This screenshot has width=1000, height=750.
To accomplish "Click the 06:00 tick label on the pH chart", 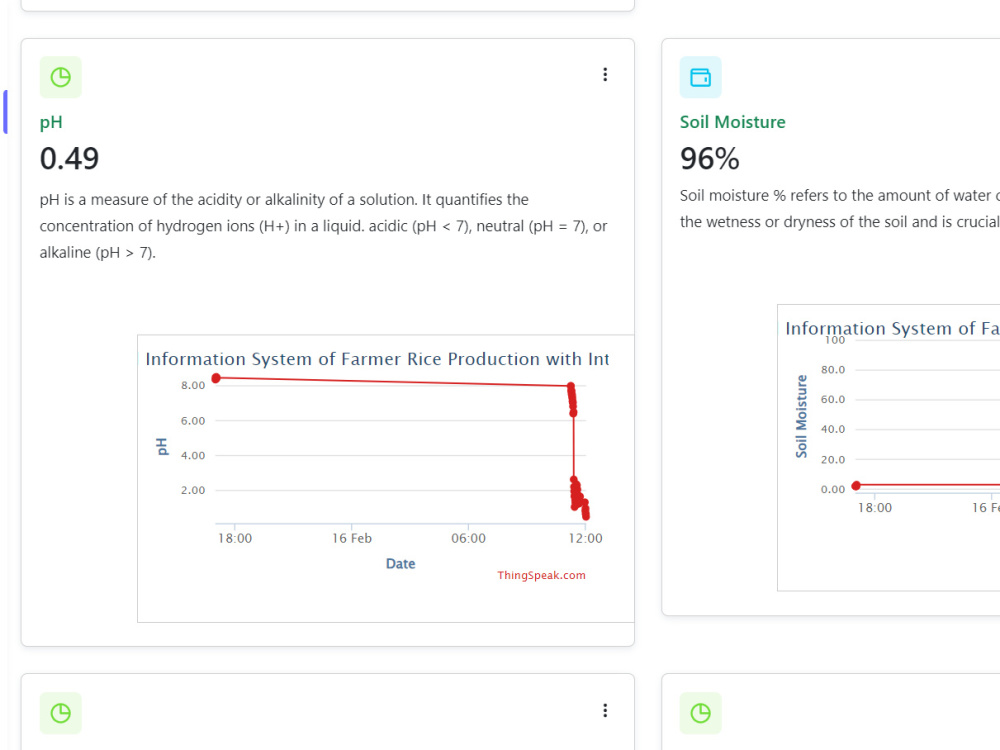I will (468, 538).
